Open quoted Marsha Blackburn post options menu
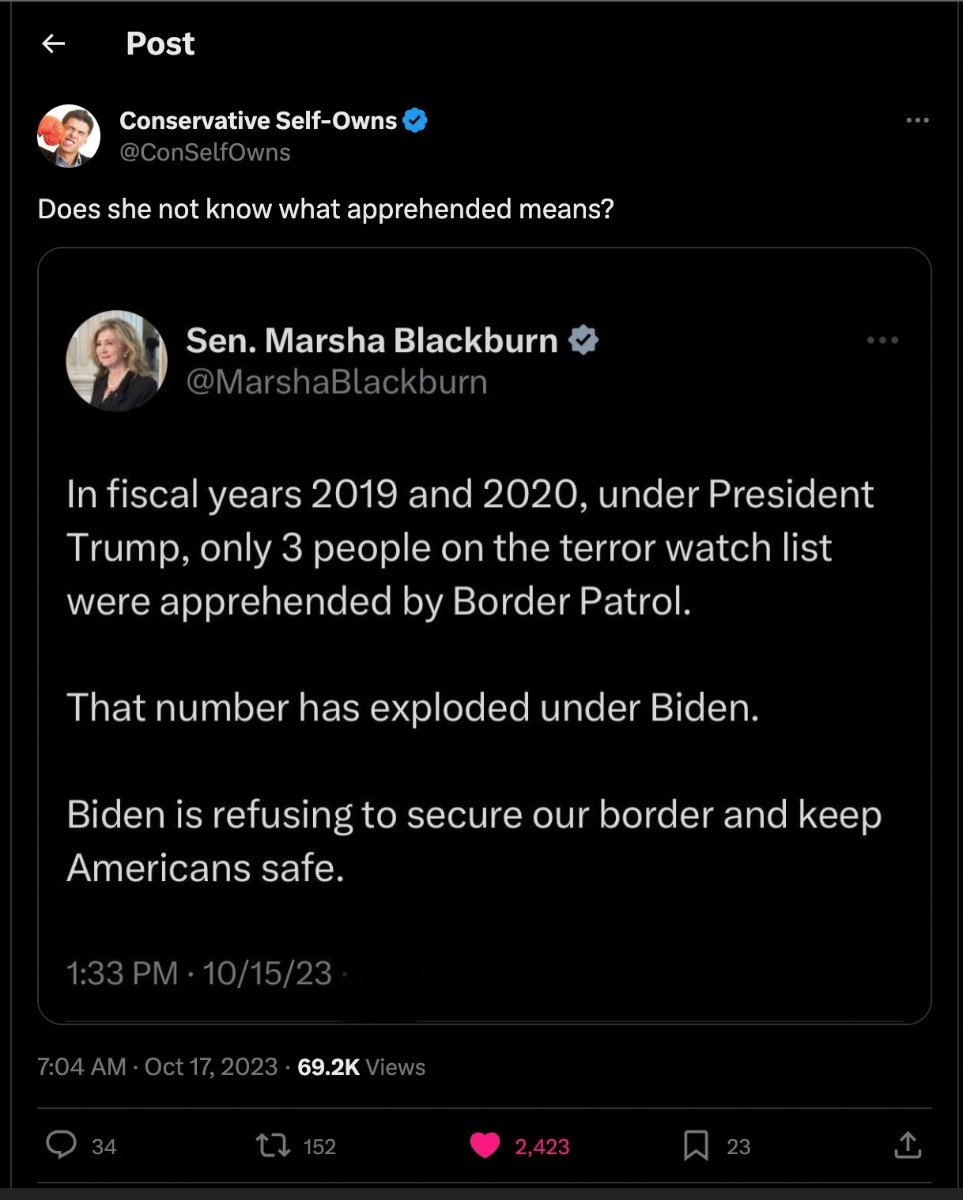Viewport: 963px width, 1200px height. click(882, 341)
